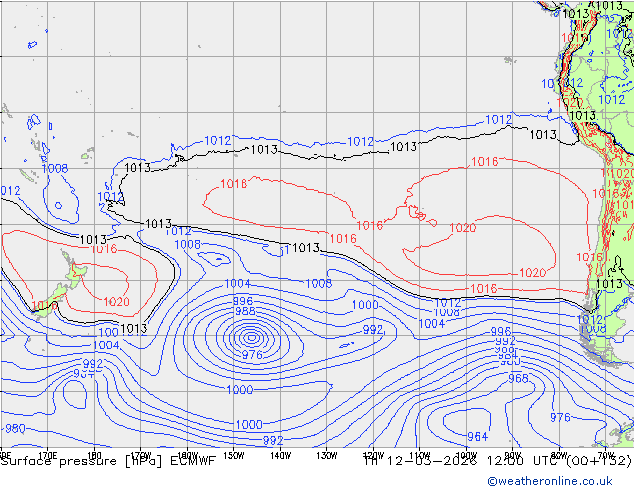Click the green New Zealand North Island landmass
This screenshot has height=490, width=634.
[75, 270]
